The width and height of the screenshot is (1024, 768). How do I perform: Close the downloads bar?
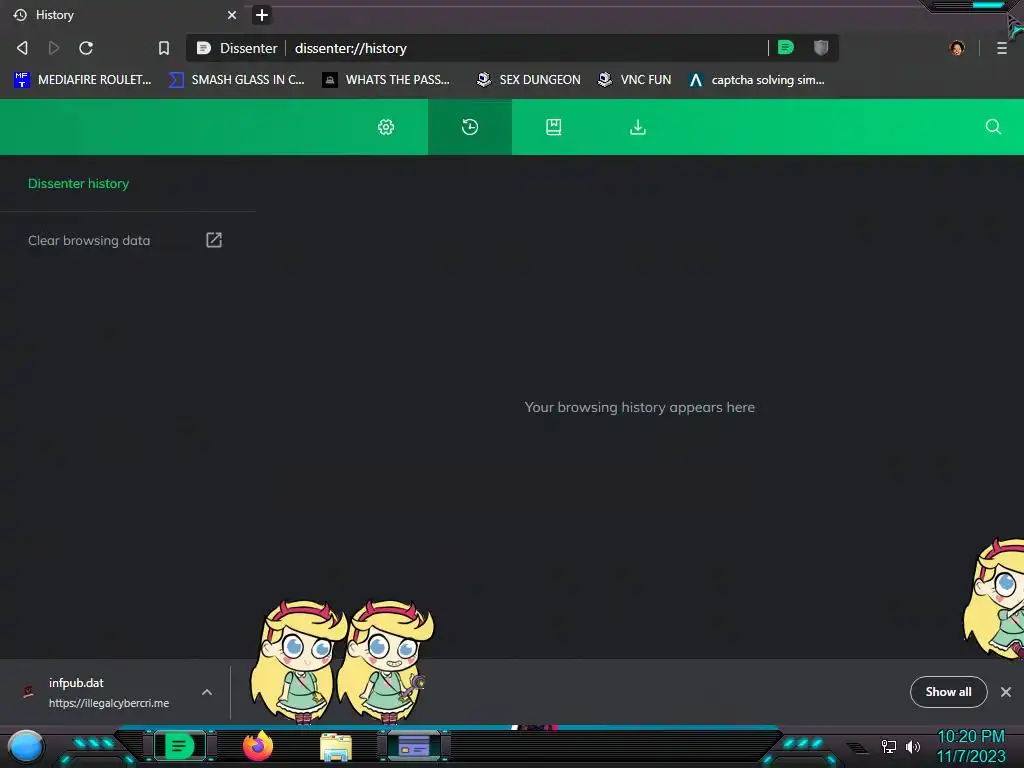coord(1006,692)
